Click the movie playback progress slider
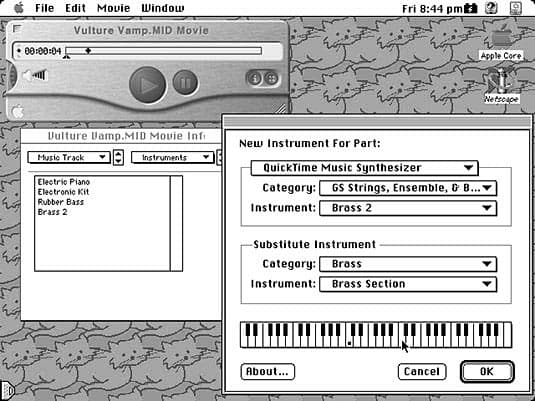 [164, 51]
